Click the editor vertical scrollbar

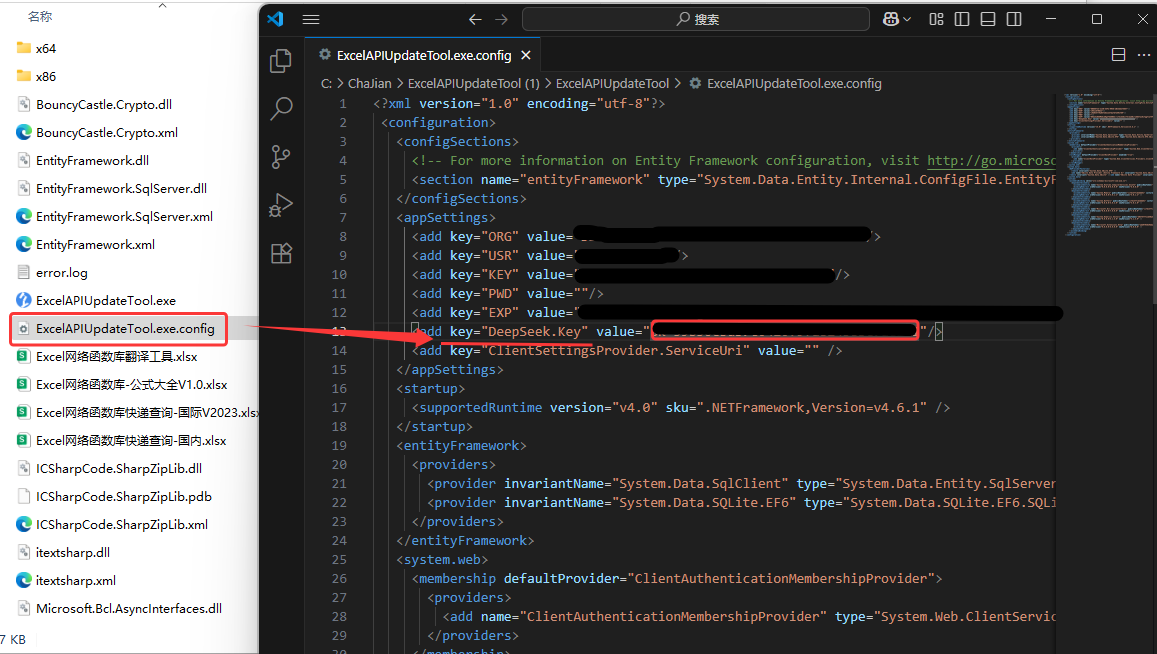point(1154,199)
